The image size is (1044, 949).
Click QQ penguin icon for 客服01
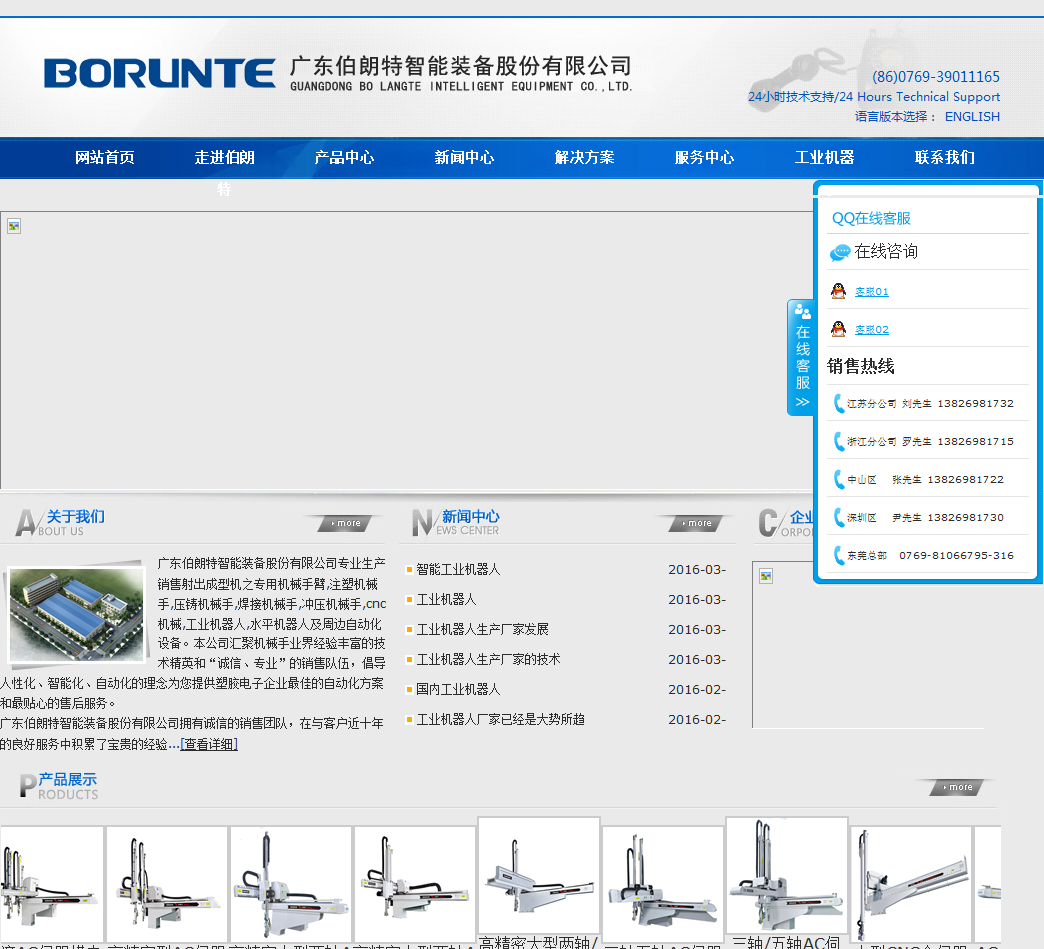coord(838,291)
